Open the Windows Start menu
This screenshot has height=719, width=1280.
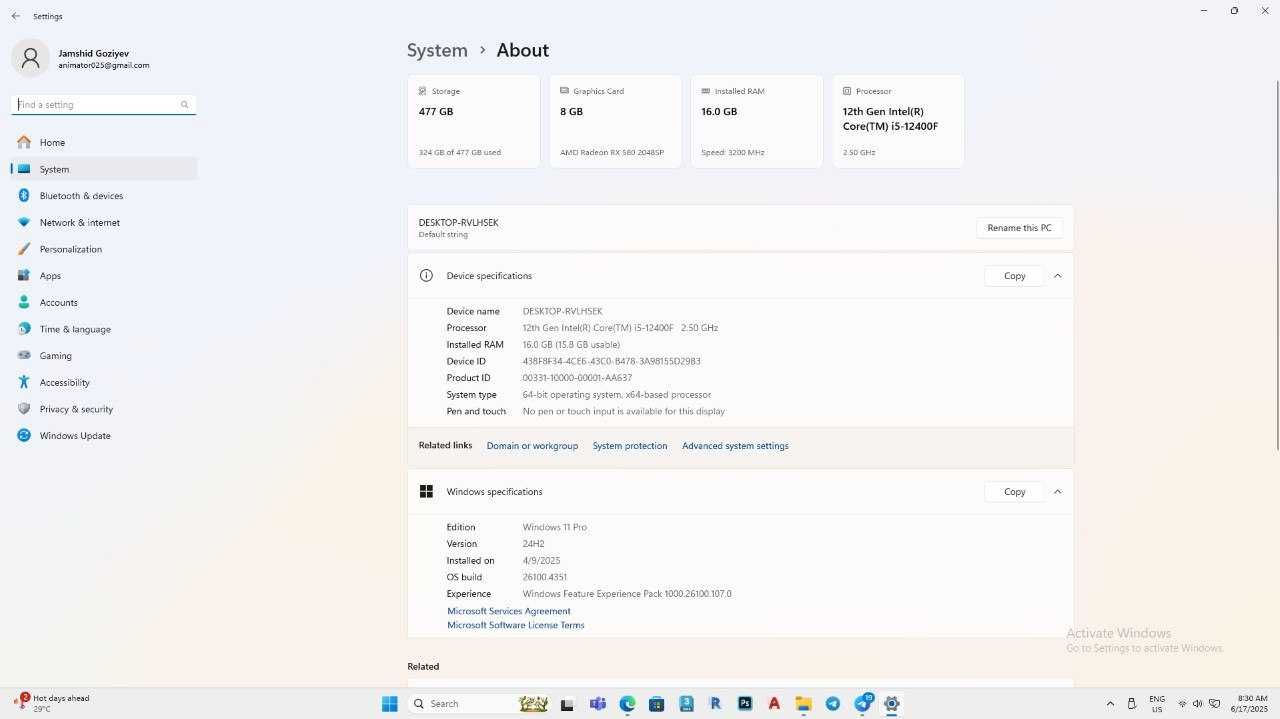[x=389, y=704]
